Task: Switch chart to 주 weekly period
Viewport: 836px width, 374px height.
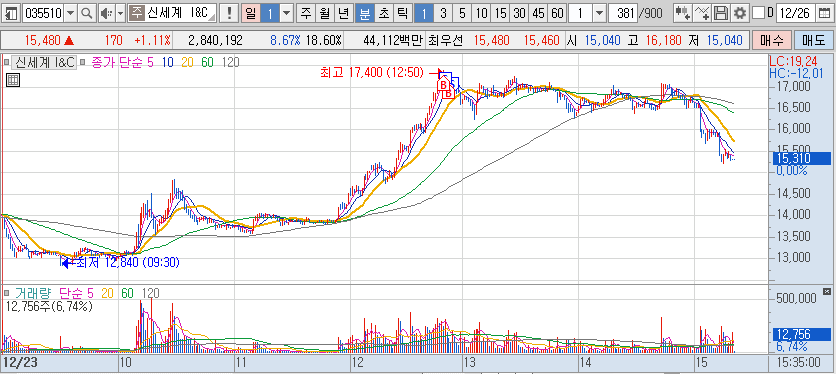Action: click(306, 13)
